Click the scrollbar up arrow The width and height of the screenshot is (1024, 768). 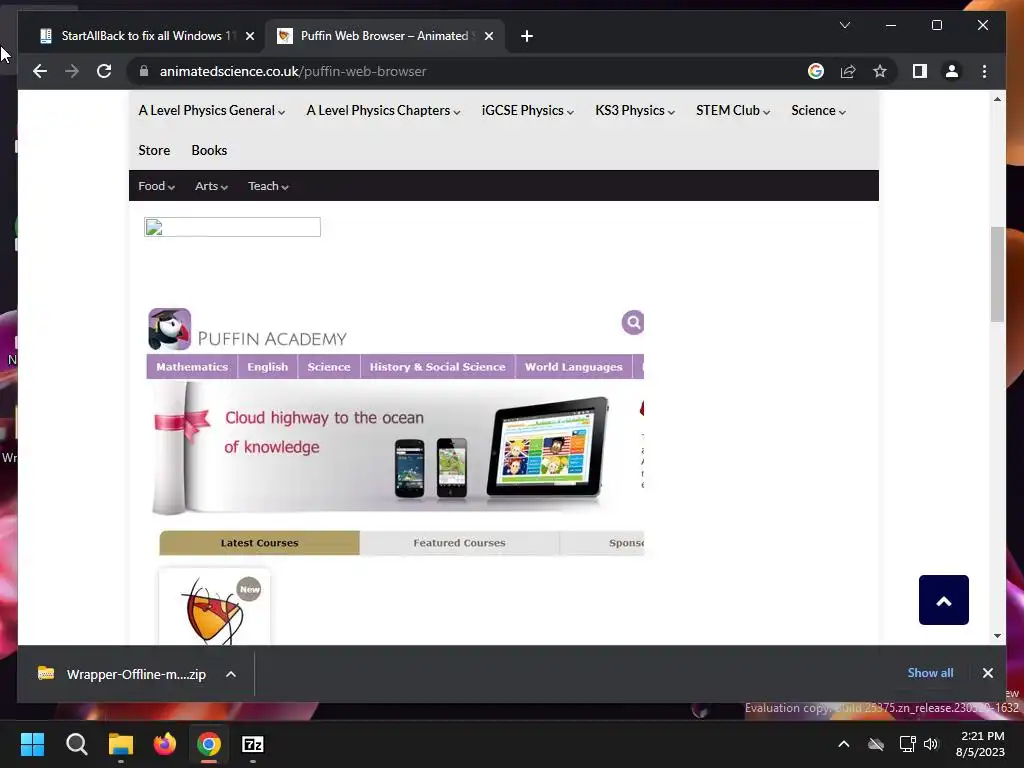997,99
